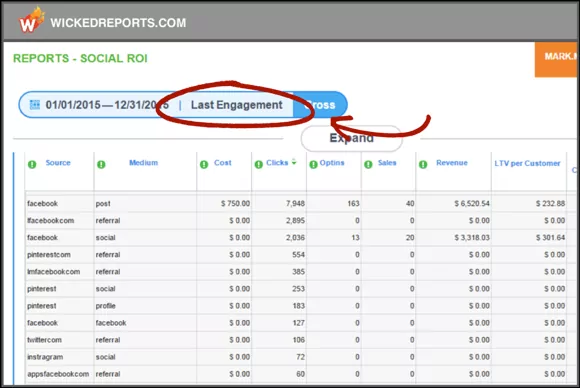Click the calendar icon in date range

[x=34, y=105]
